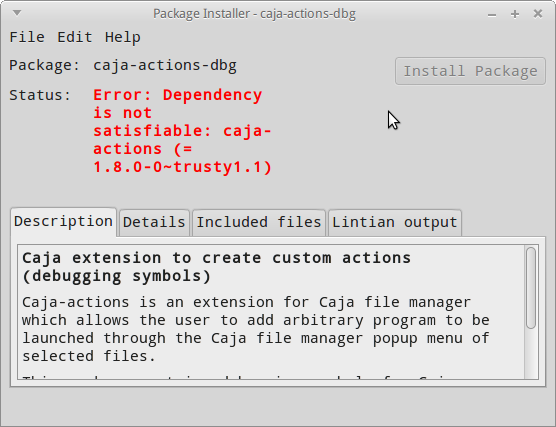Show the Lintian output tab
This screenshot has height=427, width=556.
[395, 223]
